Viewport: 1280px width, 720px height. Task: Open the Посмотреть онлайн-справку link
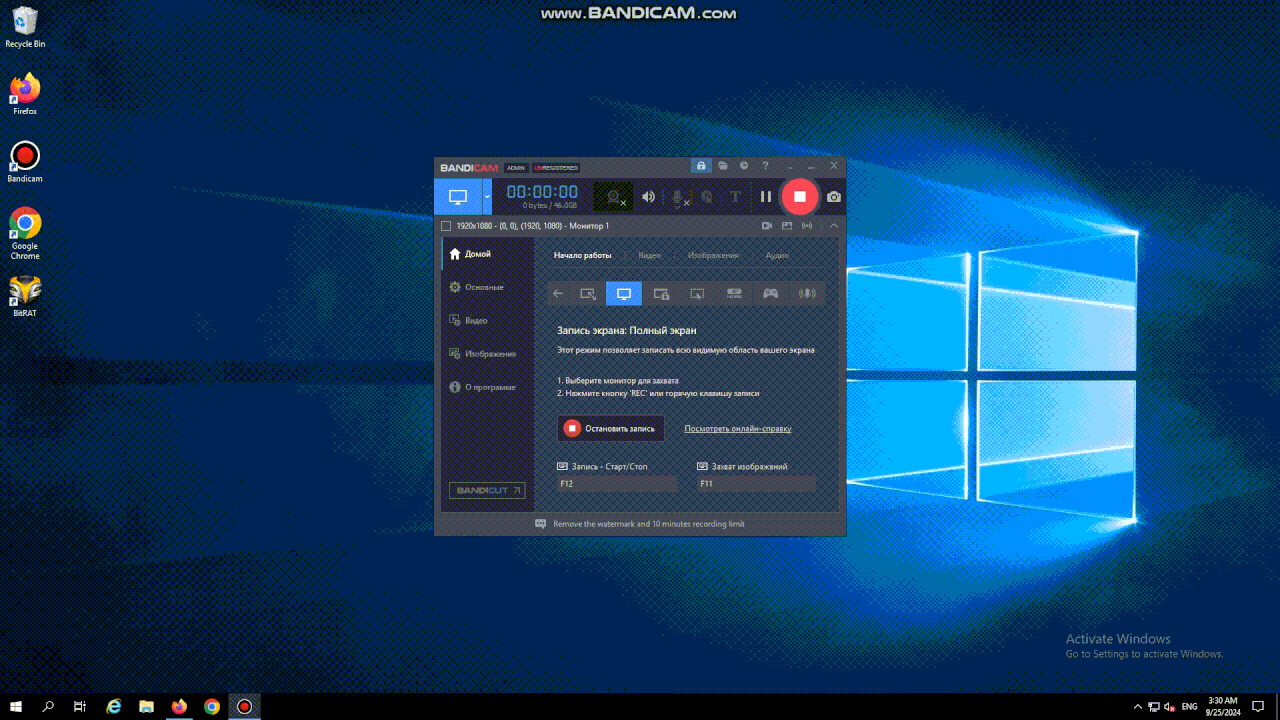pyautogui.click(x=738, y=428)
